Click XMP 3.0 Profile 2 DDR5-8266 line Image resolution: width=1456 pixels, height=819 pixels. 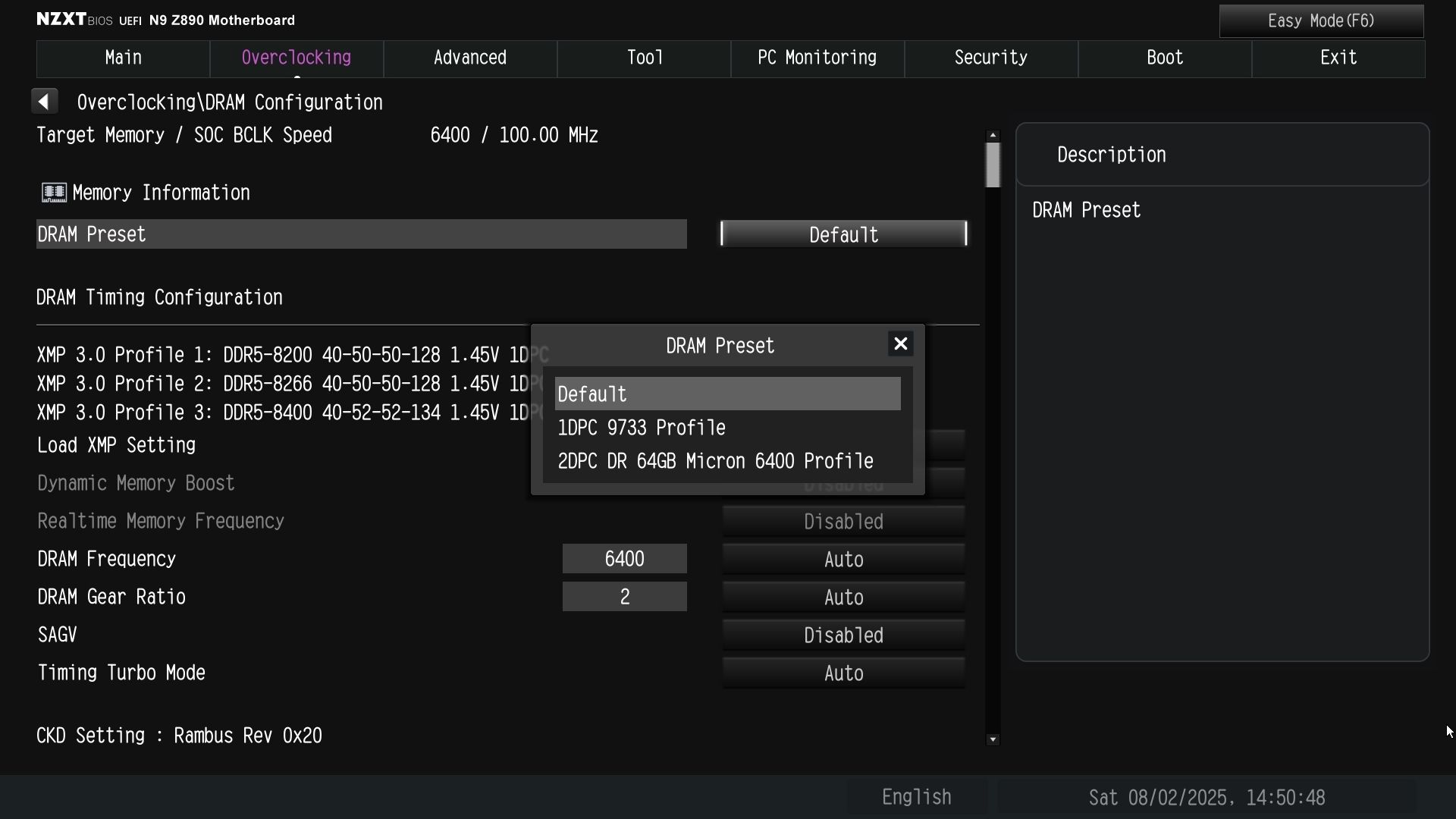290,384
